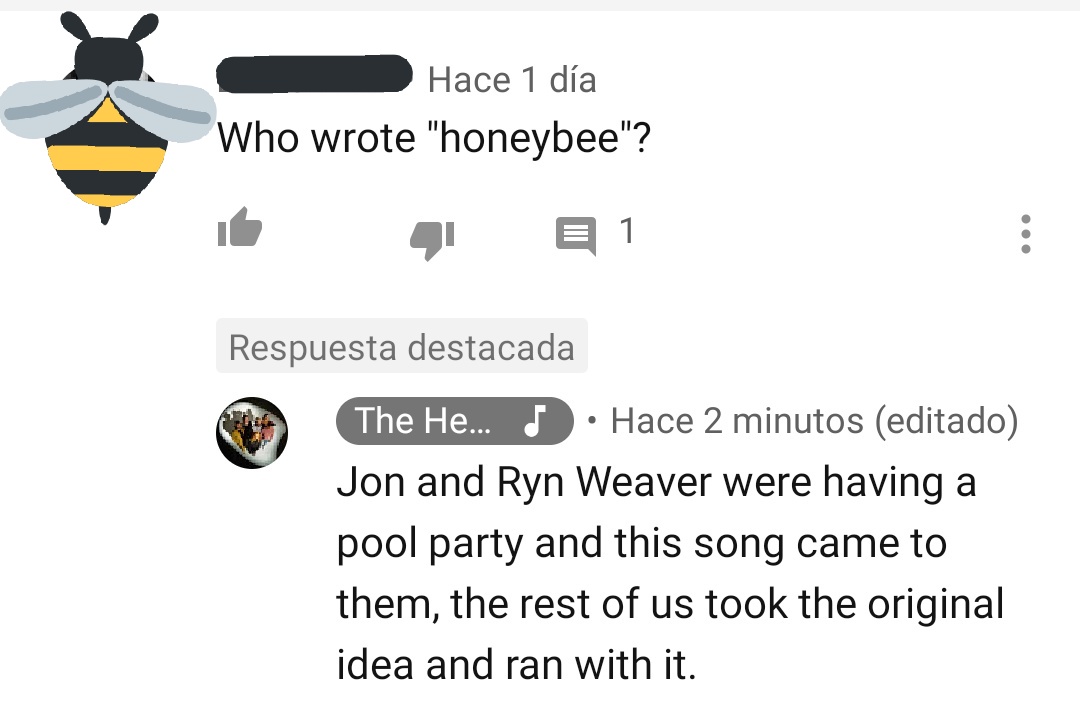This screenshot has height=728, width=1080.
Task: Tap the reply line "idea and ran with it."
Action: [x=517, y=665]
